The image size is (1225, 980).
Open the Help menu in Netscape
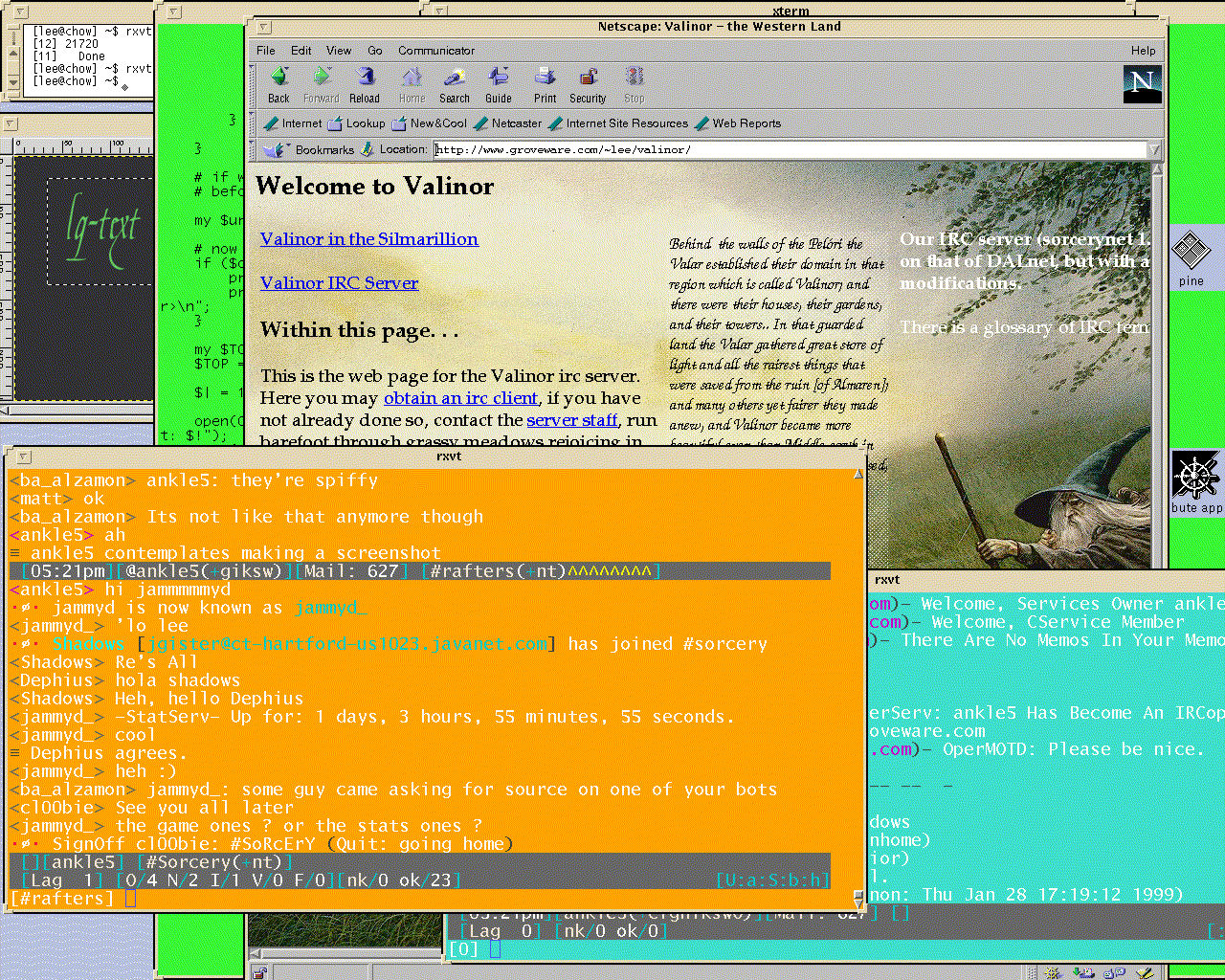coord(1144,51)
